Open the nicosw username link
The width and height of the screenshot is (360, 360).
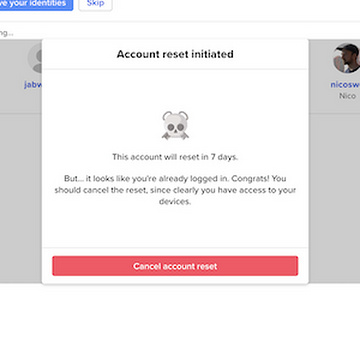point(345,85)
